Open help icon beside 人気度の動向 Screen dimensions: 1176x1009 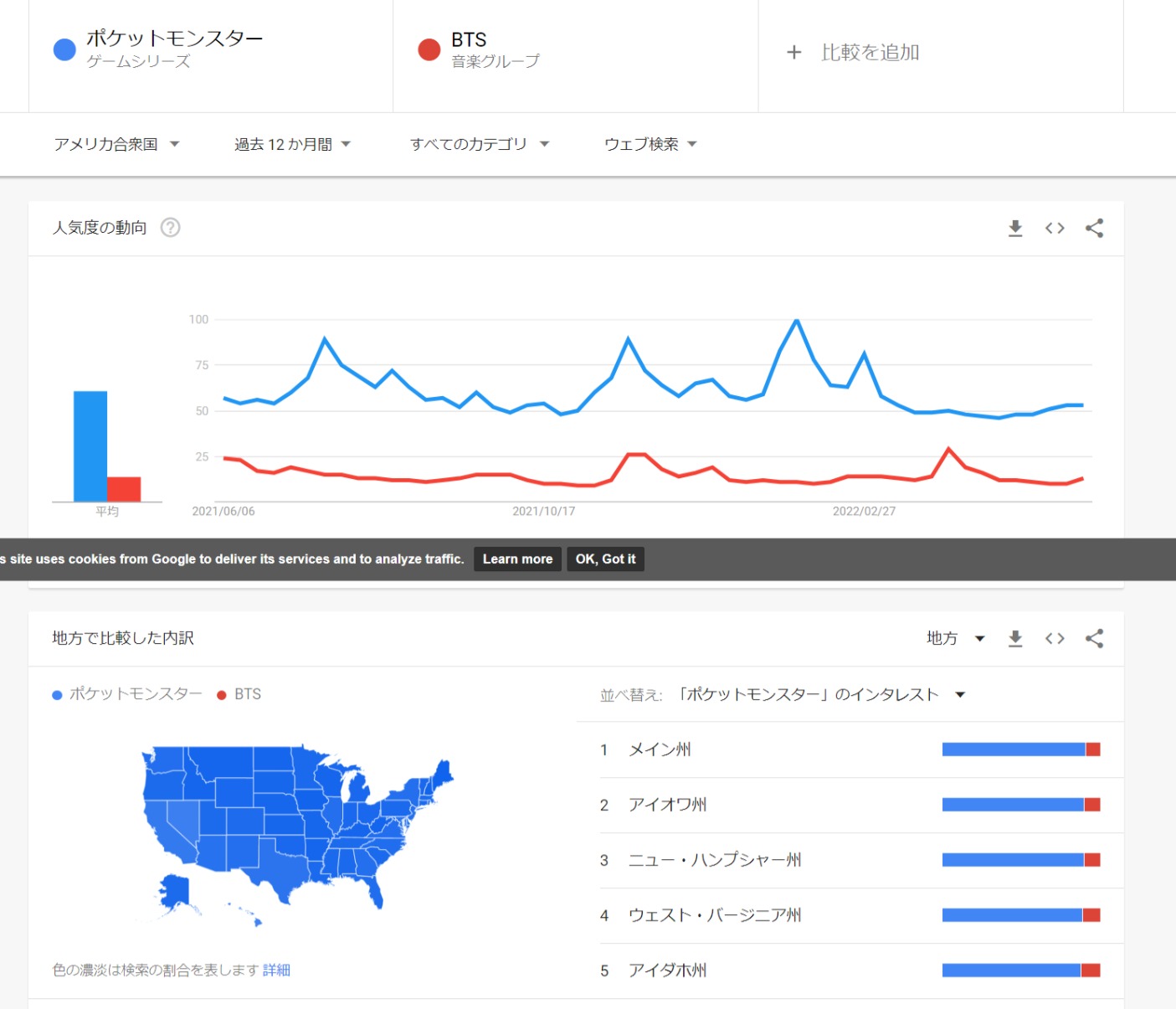170,228
